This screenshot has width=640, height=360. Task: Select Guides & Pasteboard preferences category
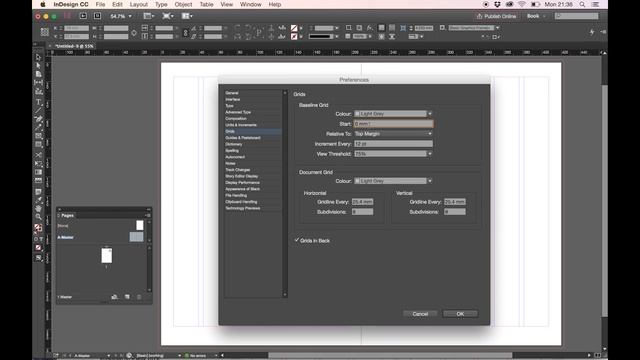pos(252,138)
